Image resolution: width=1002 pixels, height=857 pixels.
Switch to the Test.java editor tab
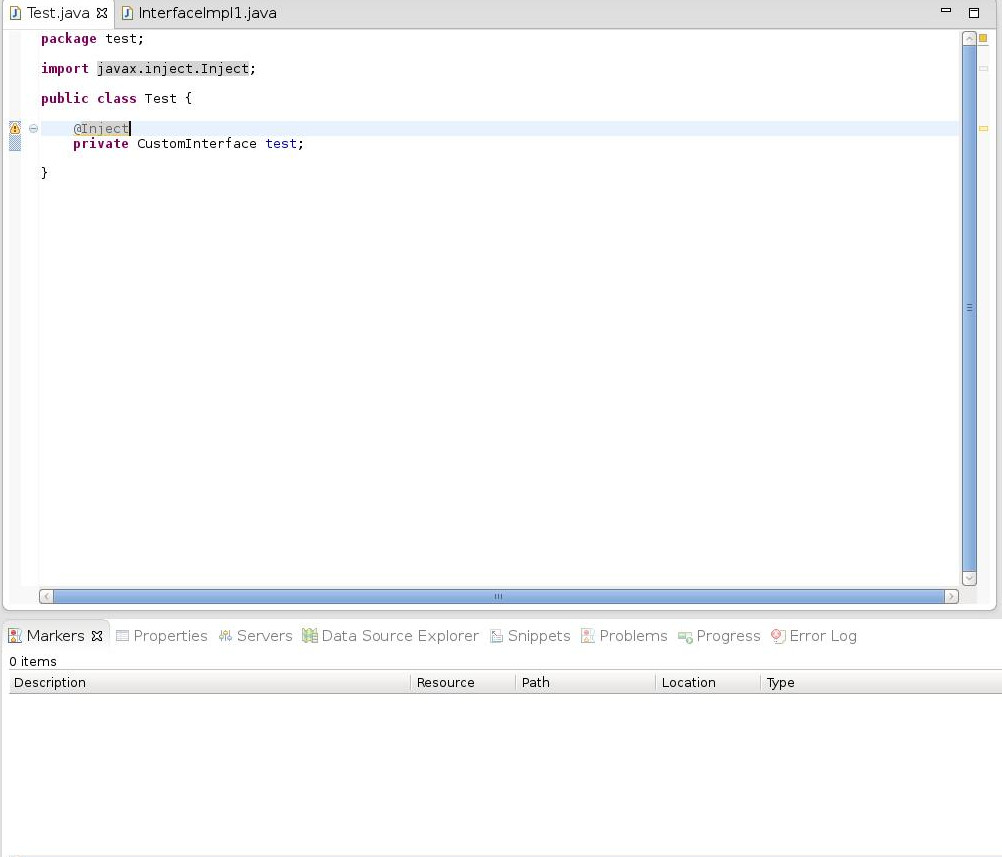(x=58, y=13)
